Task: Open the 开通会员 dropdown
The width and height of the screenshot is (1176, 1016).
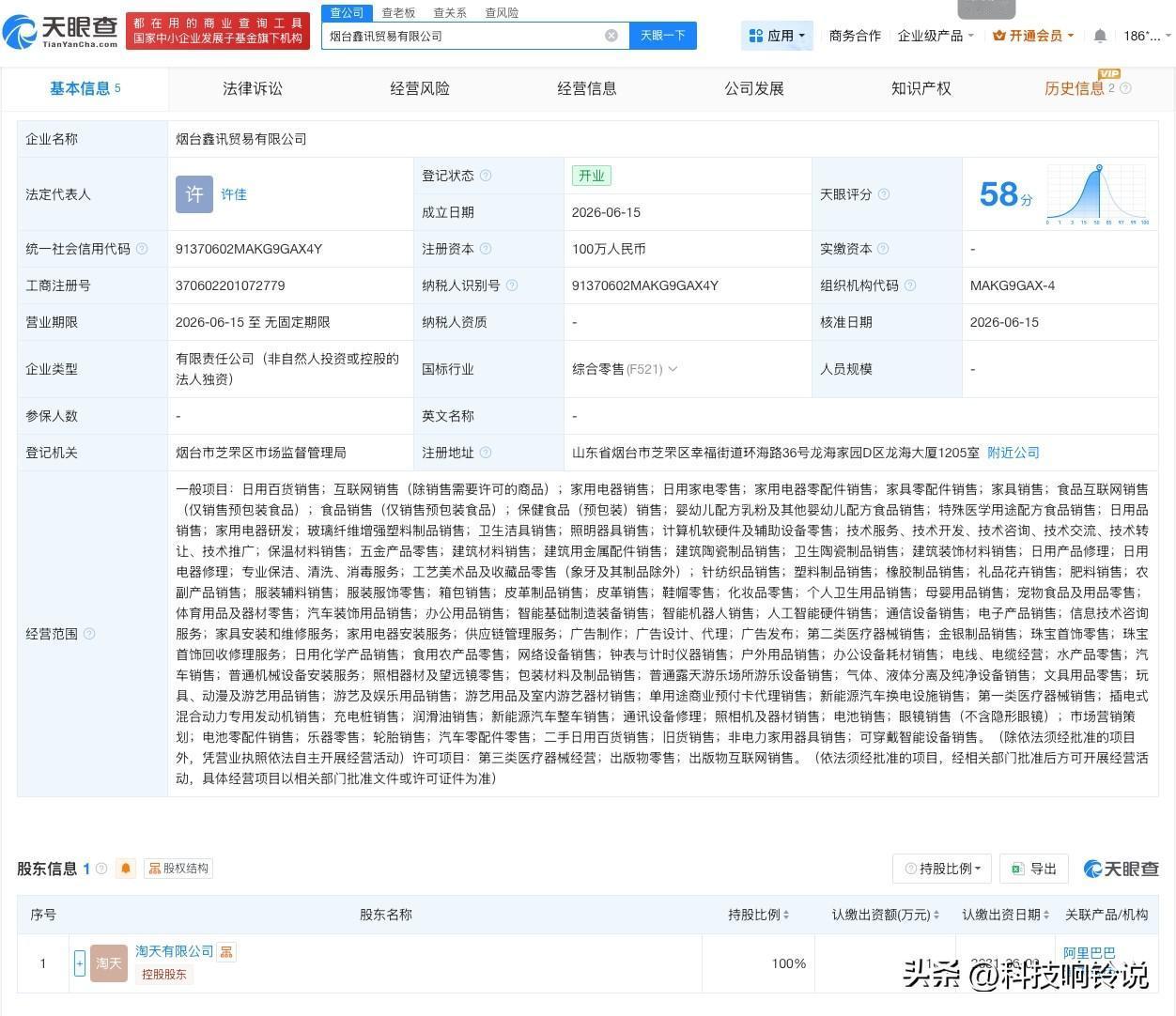Action: 1033,36
